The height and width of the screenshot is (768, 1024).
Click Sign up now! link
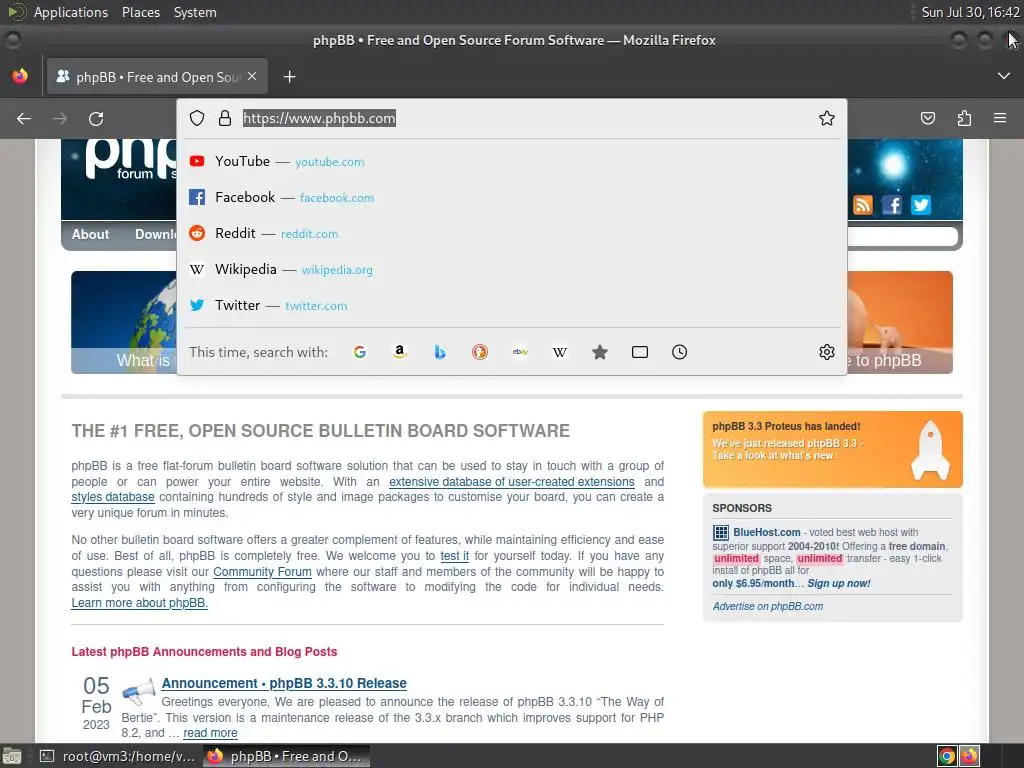click(839, 583)
